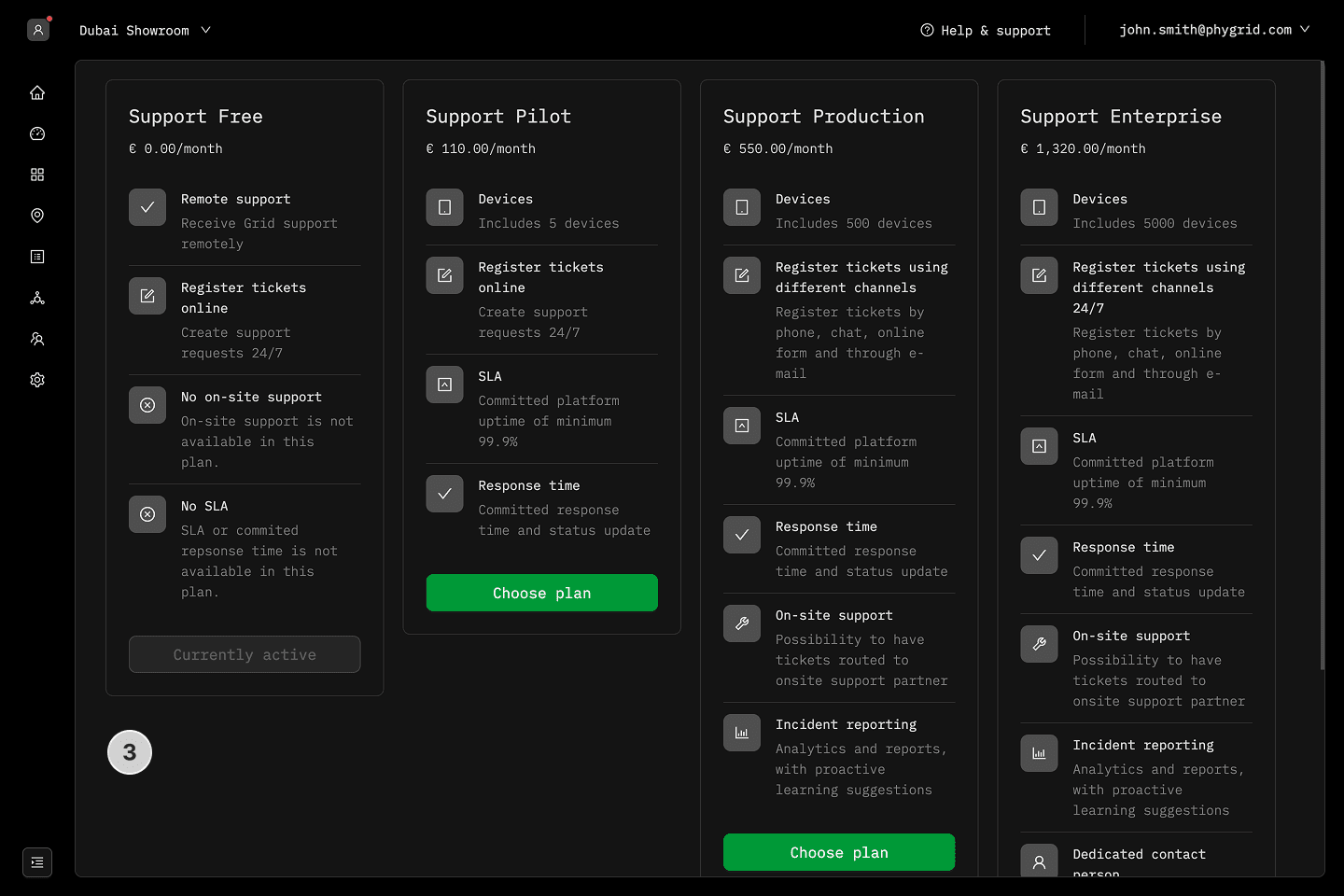Open the settings gear in sidebar
This screenshot has height=896, width=1344.
(37, 380)
